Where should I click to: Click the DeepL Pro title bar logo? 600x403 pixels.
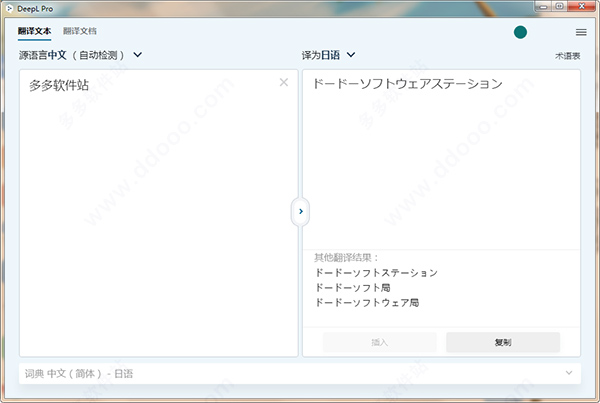10,8
